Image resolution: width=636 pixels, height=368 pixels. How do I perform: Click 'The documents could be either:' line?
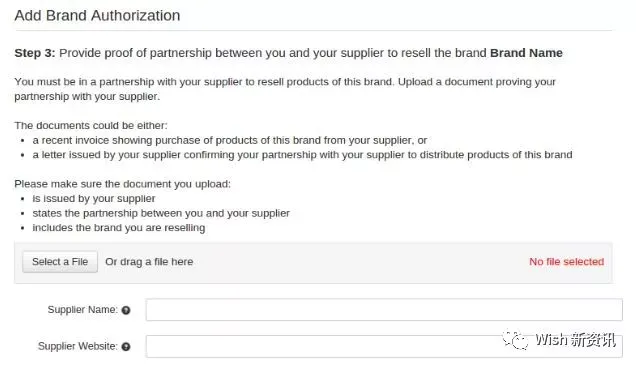[91, 126]
